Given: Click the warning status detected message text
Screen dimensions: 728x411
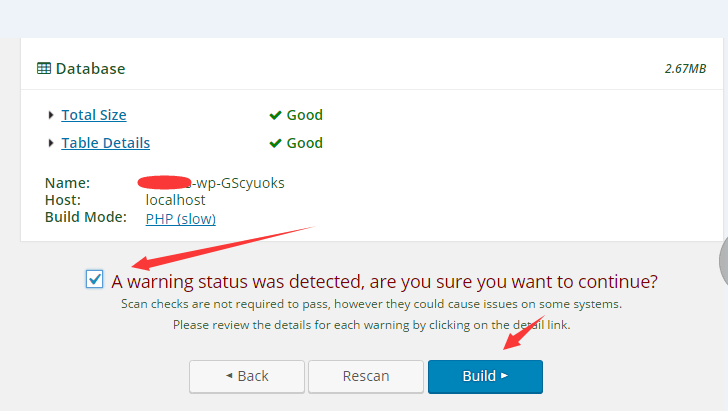Looking at the screenshot, I should 384,281.
